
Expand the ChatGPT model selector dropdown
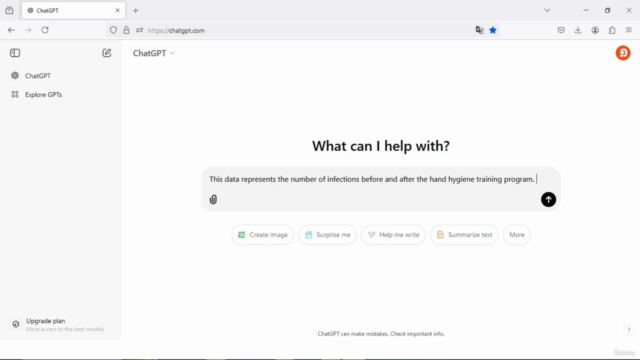point(154,53)
